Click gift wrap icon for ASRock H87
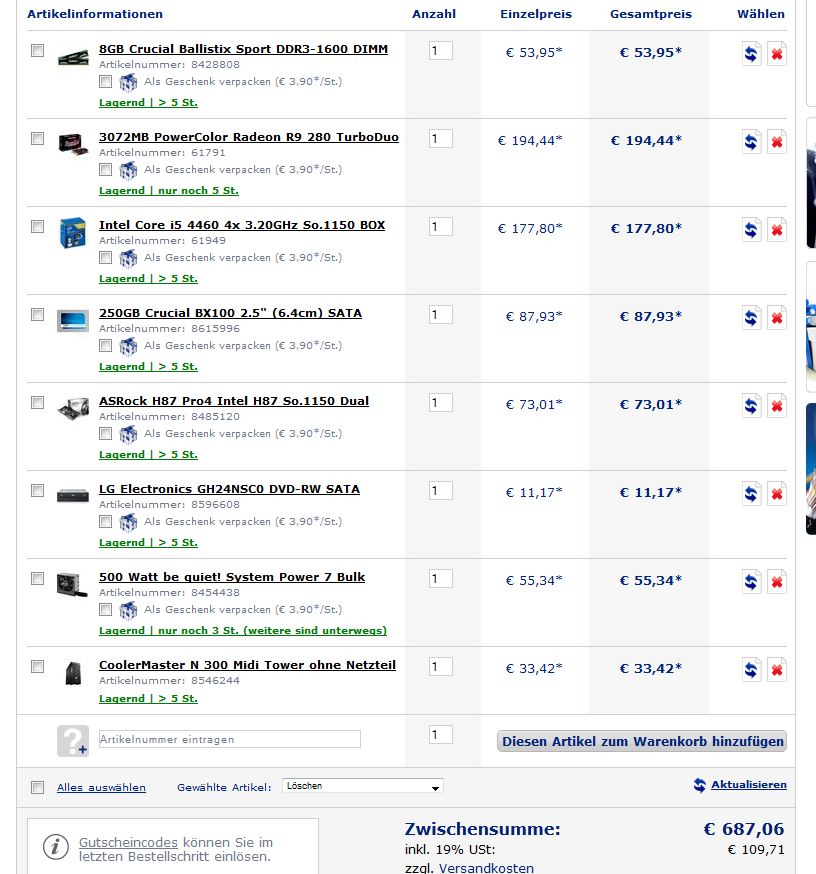 point(128,435)
